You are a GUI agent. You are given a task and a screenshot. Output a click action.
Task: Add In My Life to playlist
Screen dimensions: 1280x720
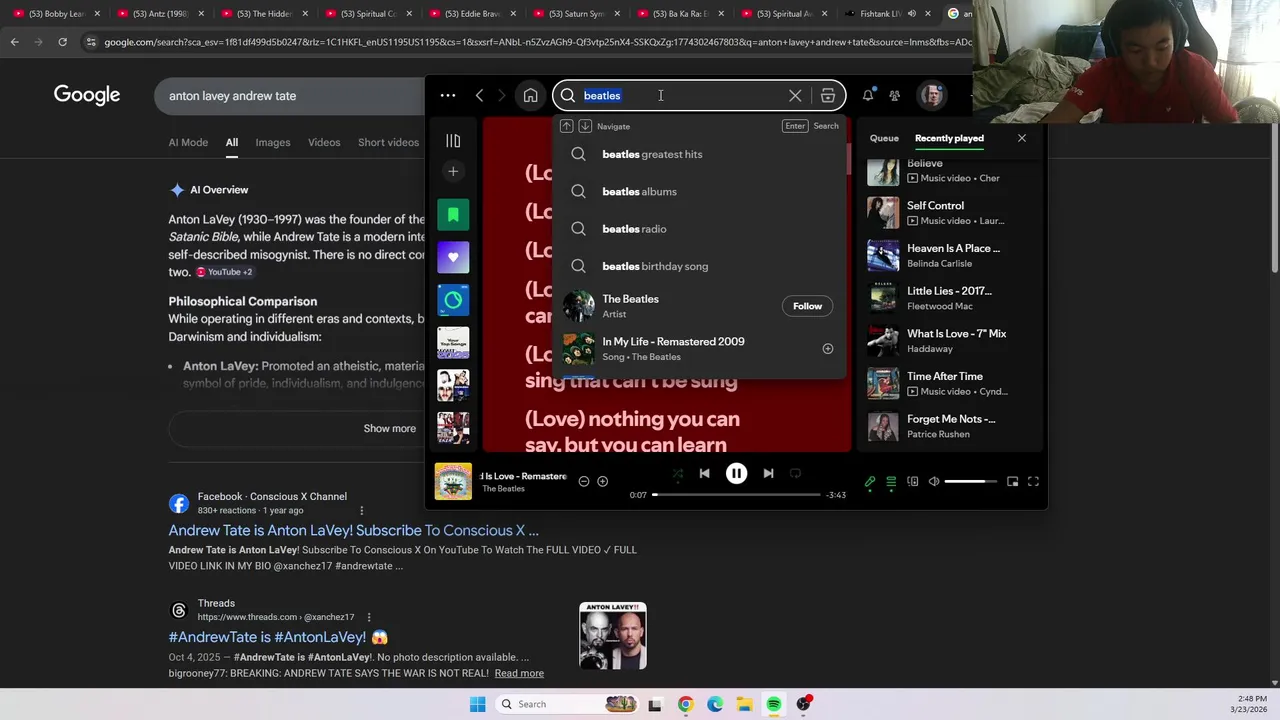point(827,349)
